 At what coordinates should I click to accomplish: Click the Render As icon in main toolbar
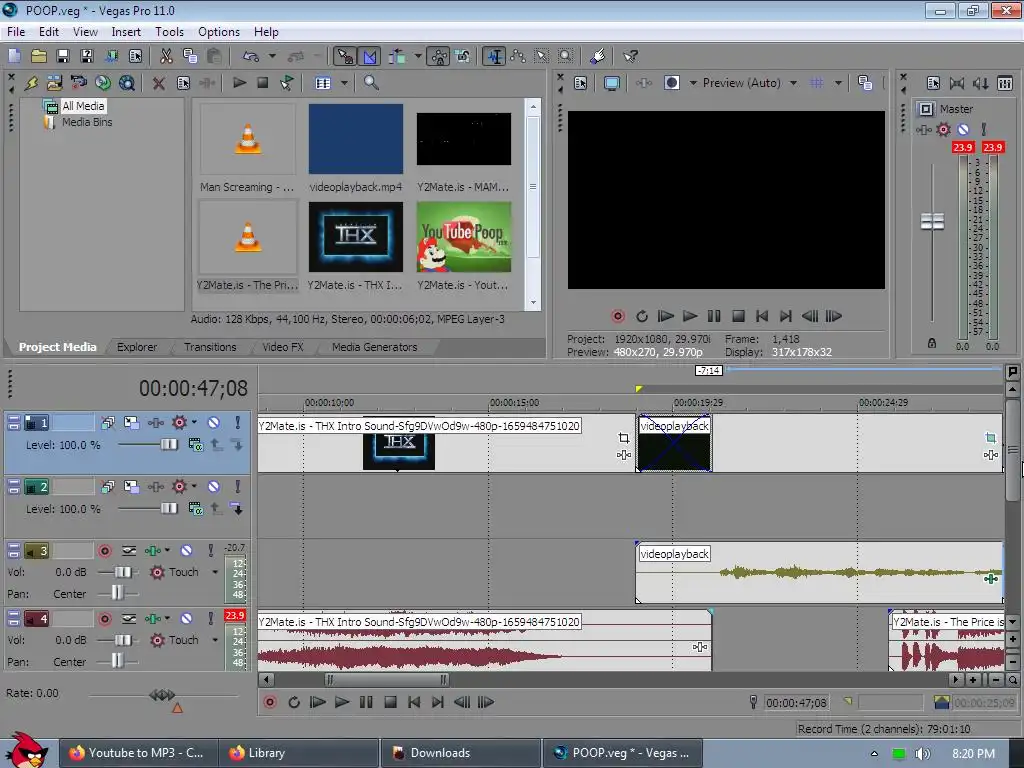112,56
